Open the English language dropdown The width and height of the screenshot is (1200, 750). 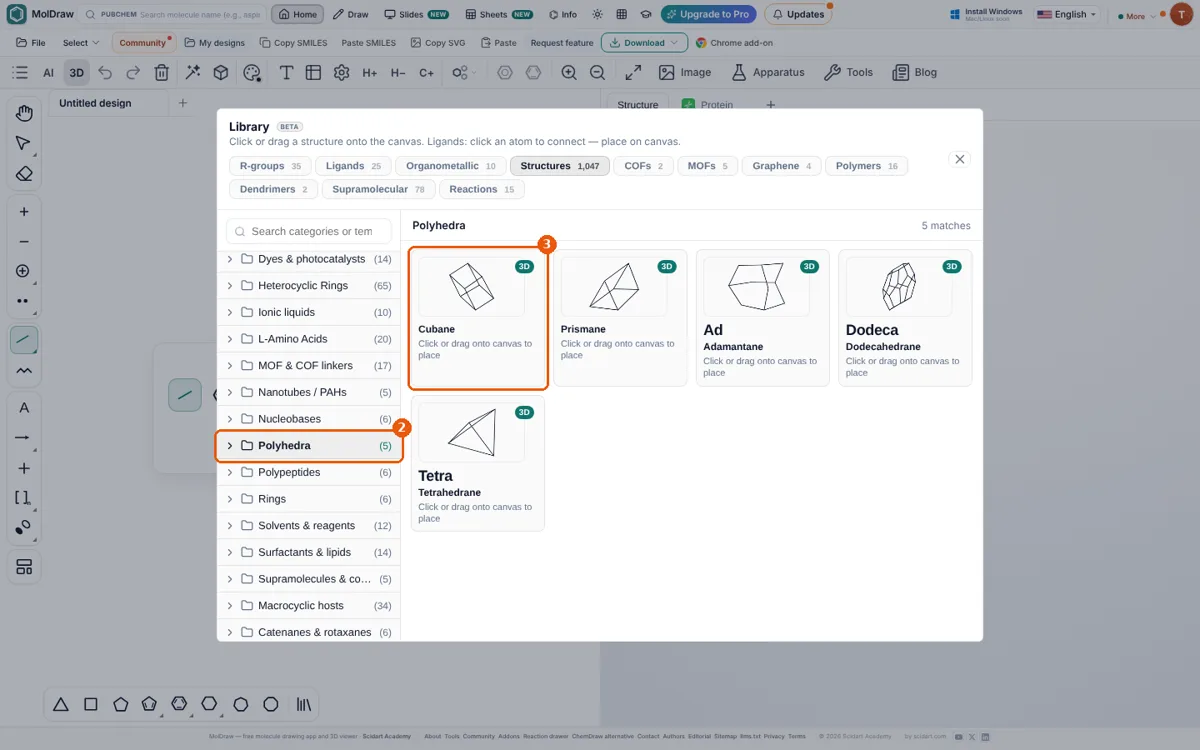tap(1067, 15)
